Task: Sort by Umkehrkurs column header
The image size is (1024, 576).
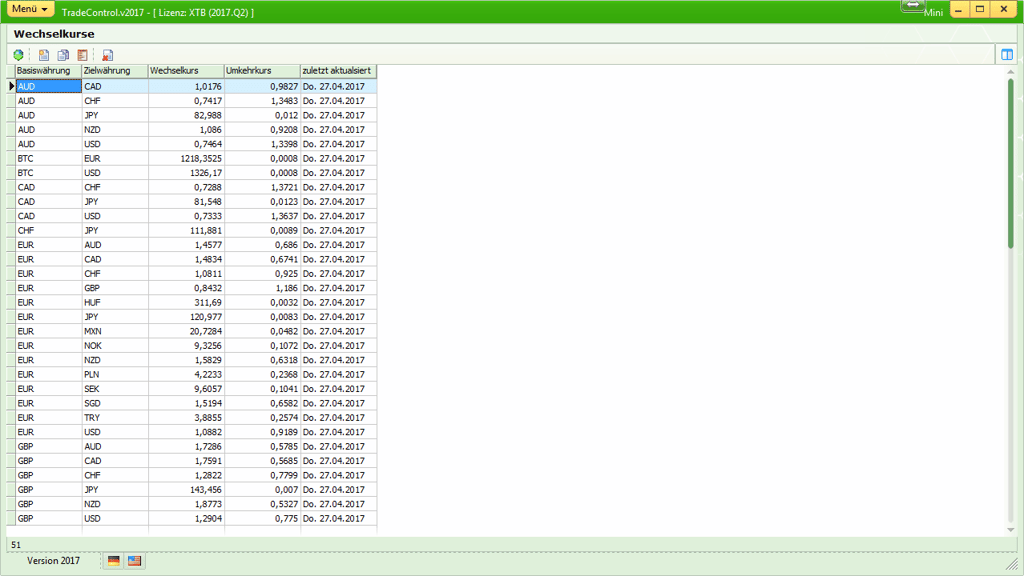Action: point(262,71)
